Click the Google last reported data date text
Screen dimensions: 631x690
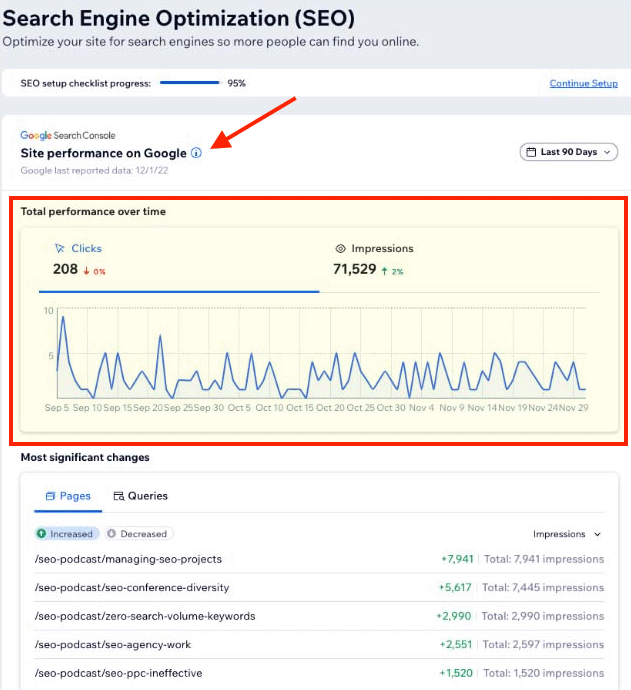(x=94, y=171)
